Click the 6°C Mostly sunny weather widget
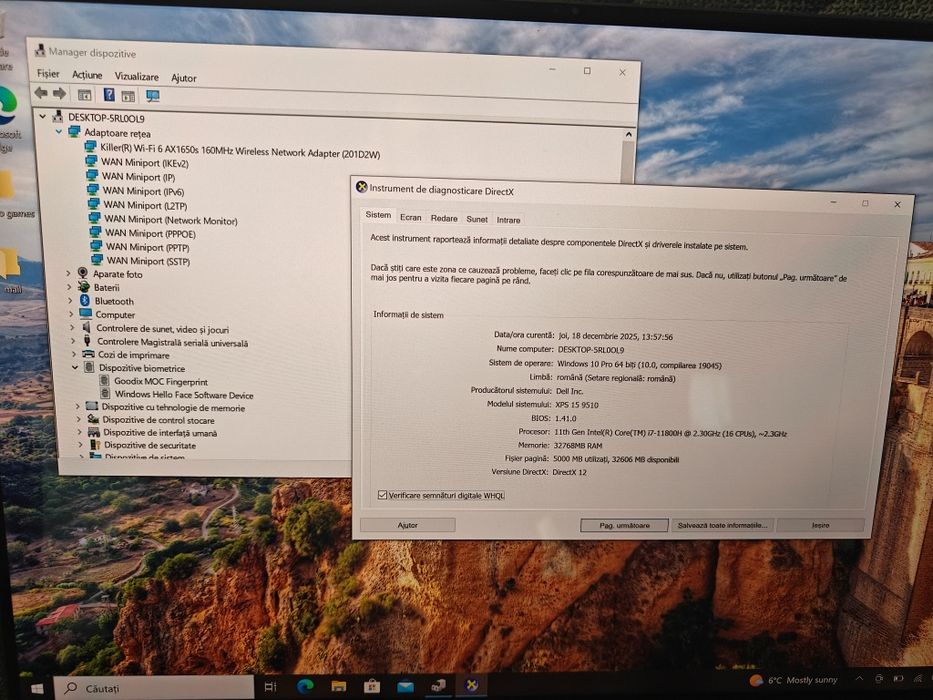This screenshot has width=933, height=700. pyautogui.click(x=793, y=680)
